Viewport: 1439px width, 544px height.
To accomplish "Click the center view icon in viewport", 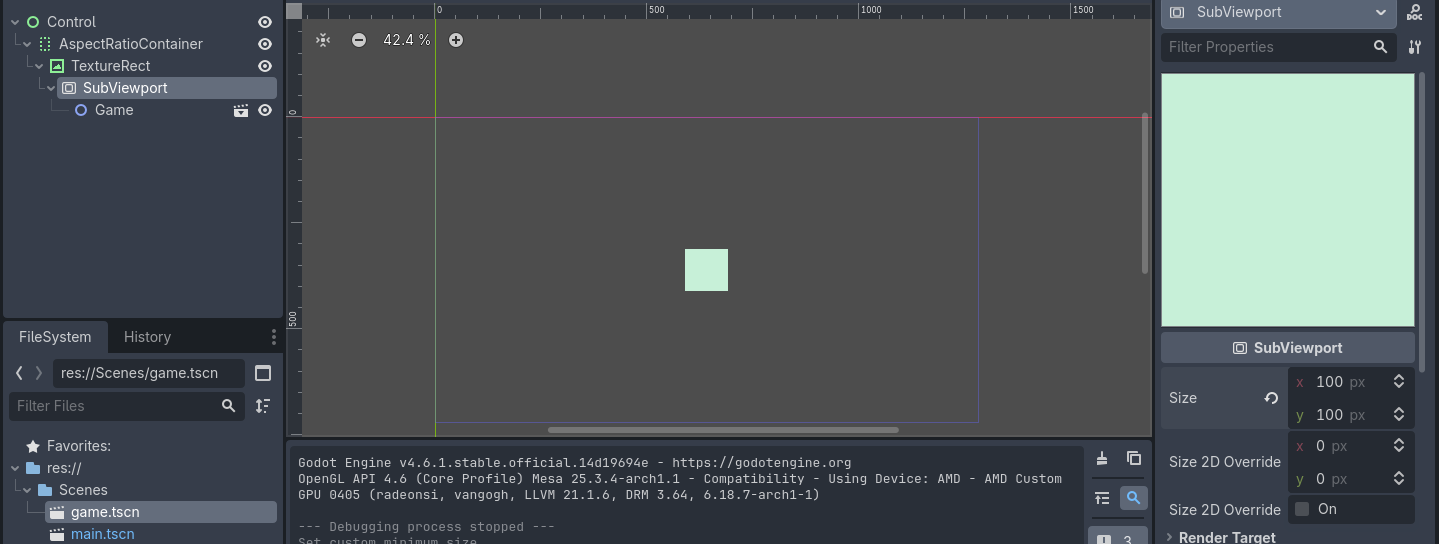I will coord(322,40).
